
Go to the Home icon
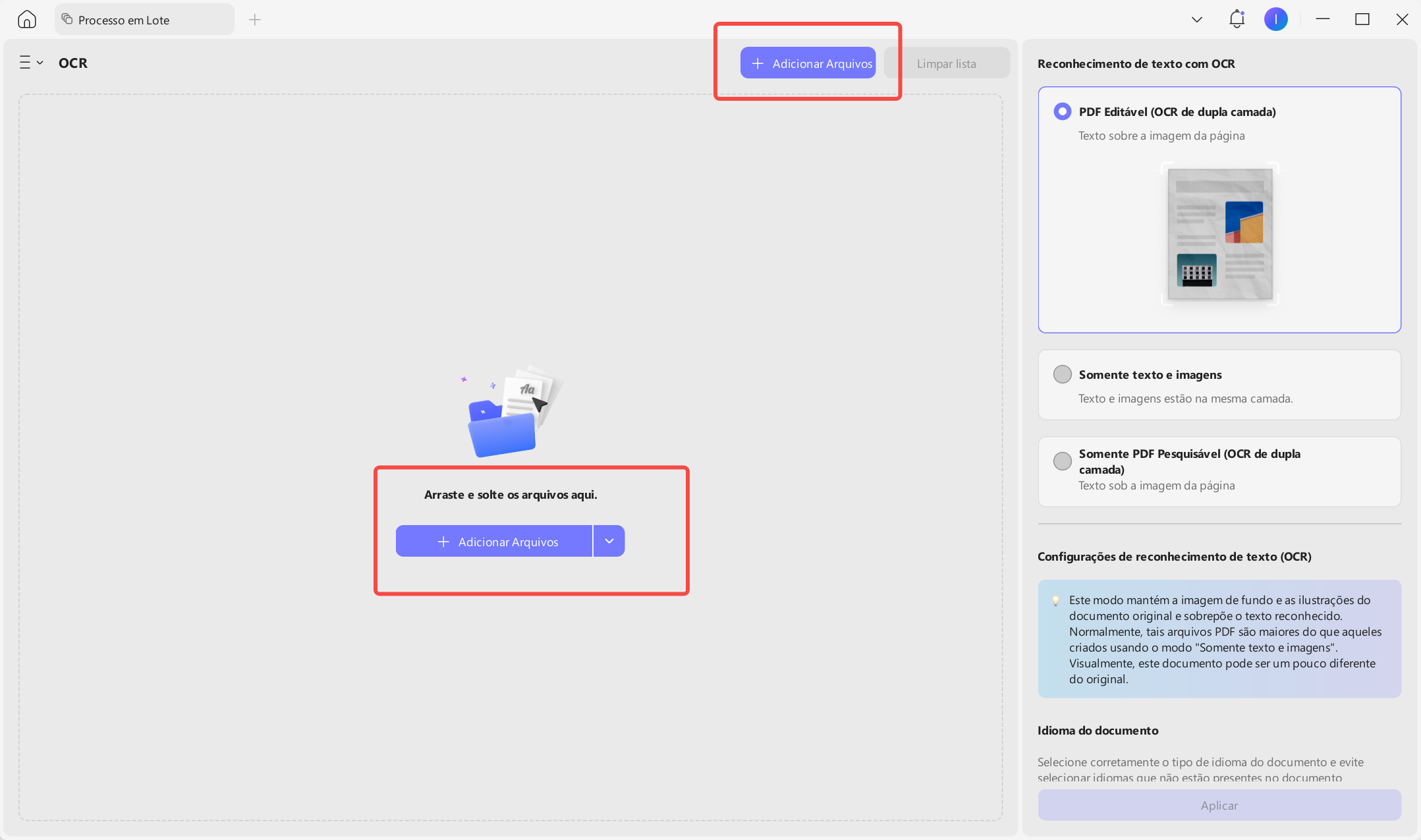[x=27, y=19]
